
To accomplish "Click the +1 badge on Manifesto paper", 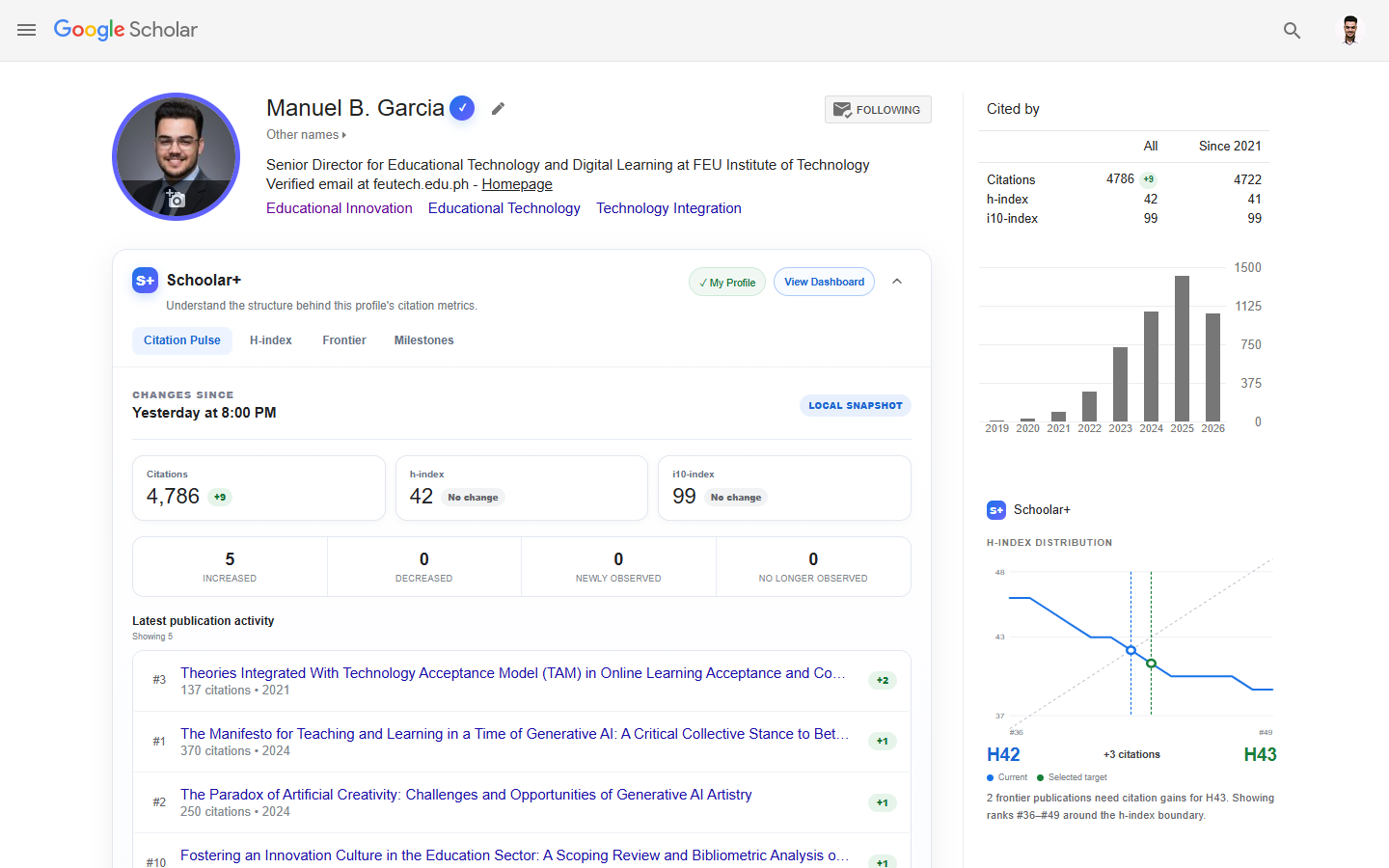I will [883, 742].
